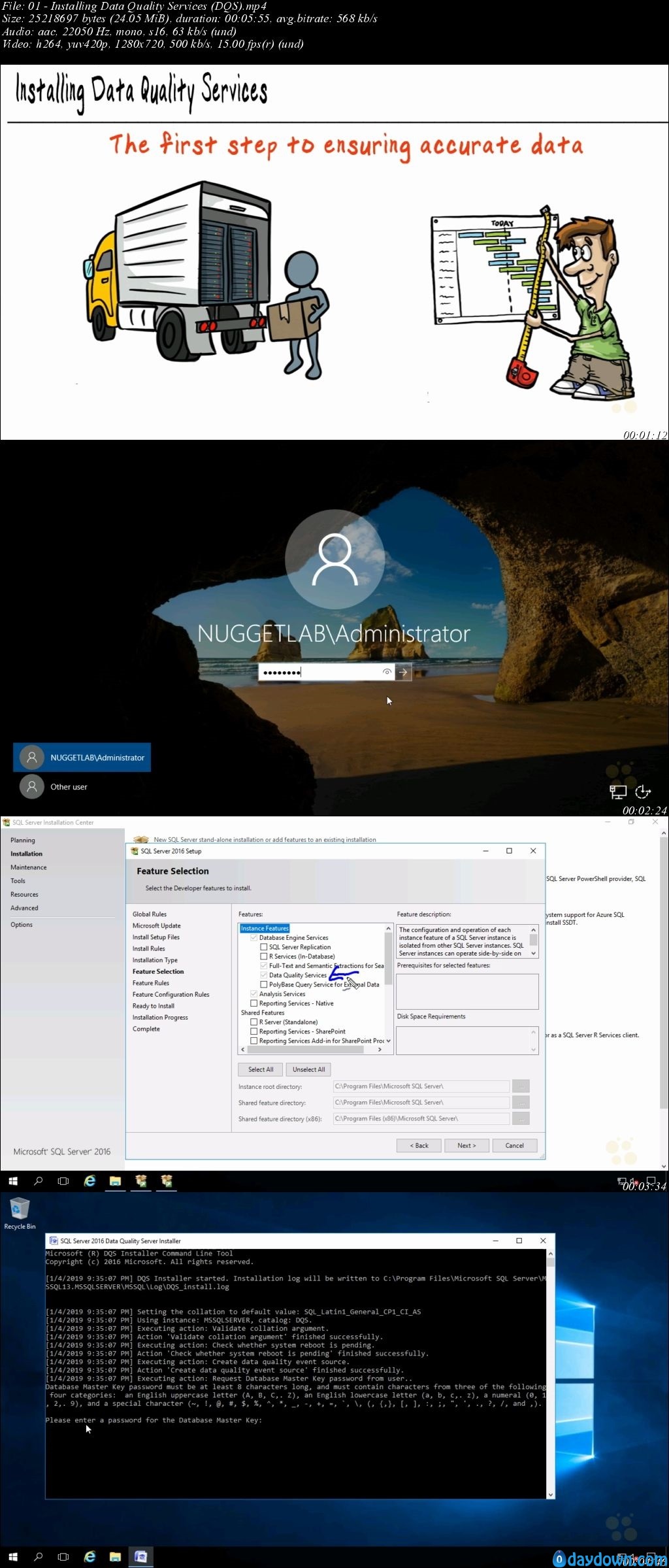Image resolution: width=669 pixels, height=1568 pixels.
Task: Cancel the SQL Server 2016 Setup
Action: [514, 1145]
